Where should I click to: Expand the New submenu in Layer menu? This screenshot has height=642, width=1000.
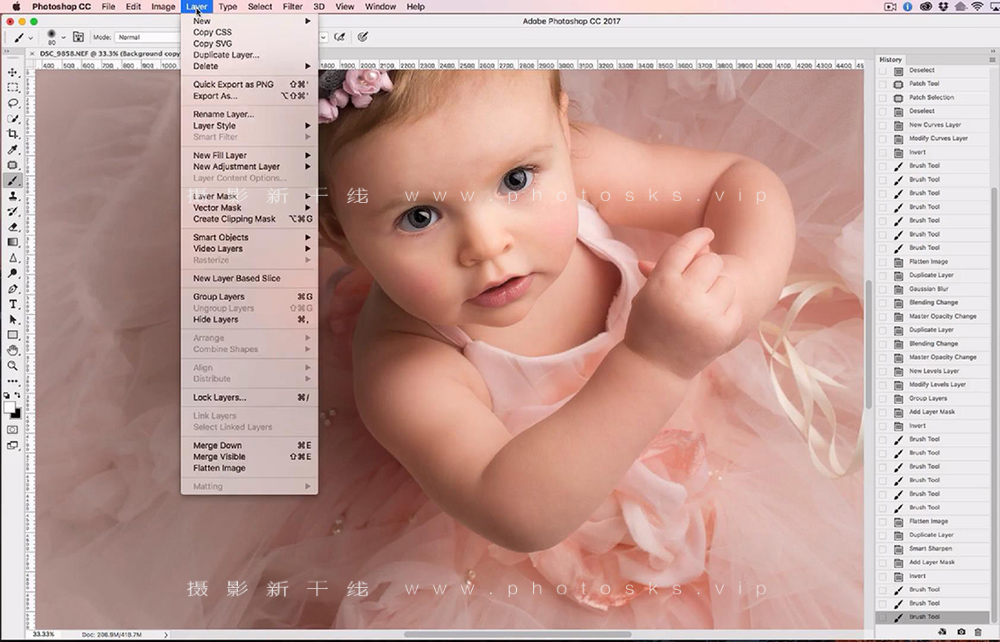249,21
